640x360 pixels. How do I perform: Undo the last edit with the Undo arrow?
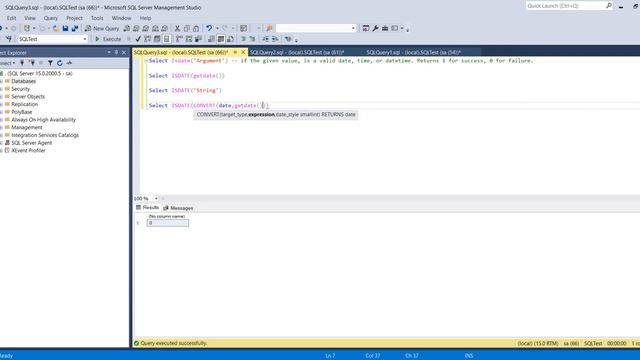[x=209, y=28]
